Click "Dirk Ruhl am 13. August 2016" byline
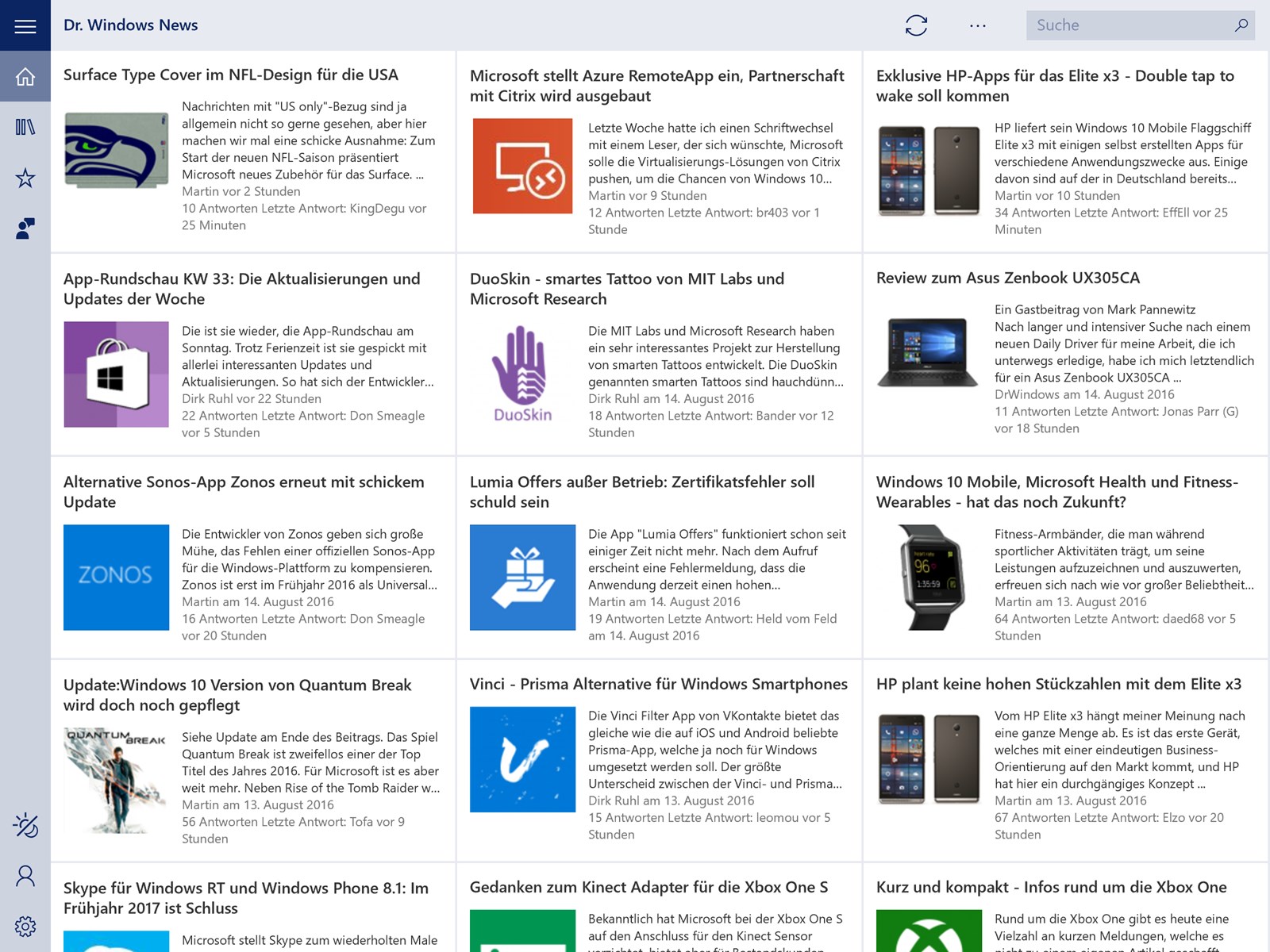The height and width of the screenshot is (952, 1270). pyautogui.click(x=672, y=800)
